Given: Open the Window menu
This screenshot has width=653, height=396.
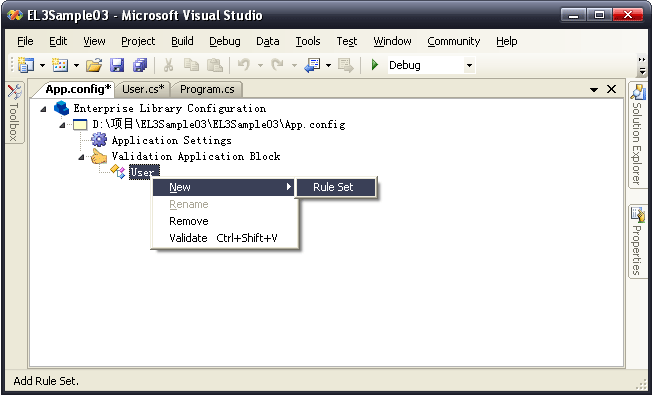Looking at the screenshot, I should pos(392,41).
